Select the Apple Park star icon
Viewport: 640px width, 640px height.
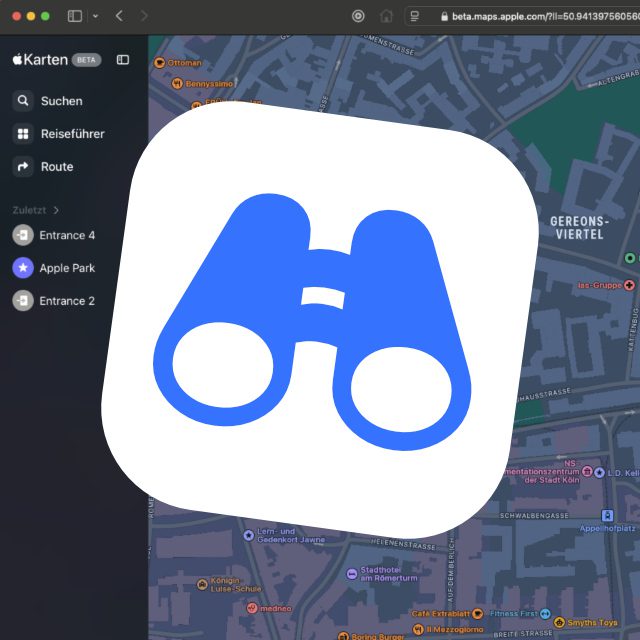(x=23, y=268)
